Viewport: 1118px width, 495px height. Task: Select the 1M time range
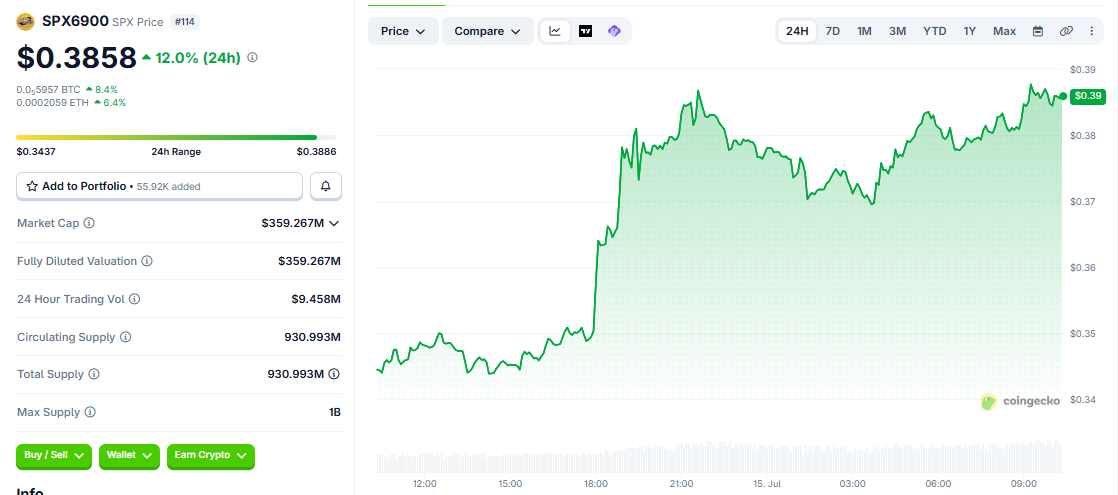(864, 31)
